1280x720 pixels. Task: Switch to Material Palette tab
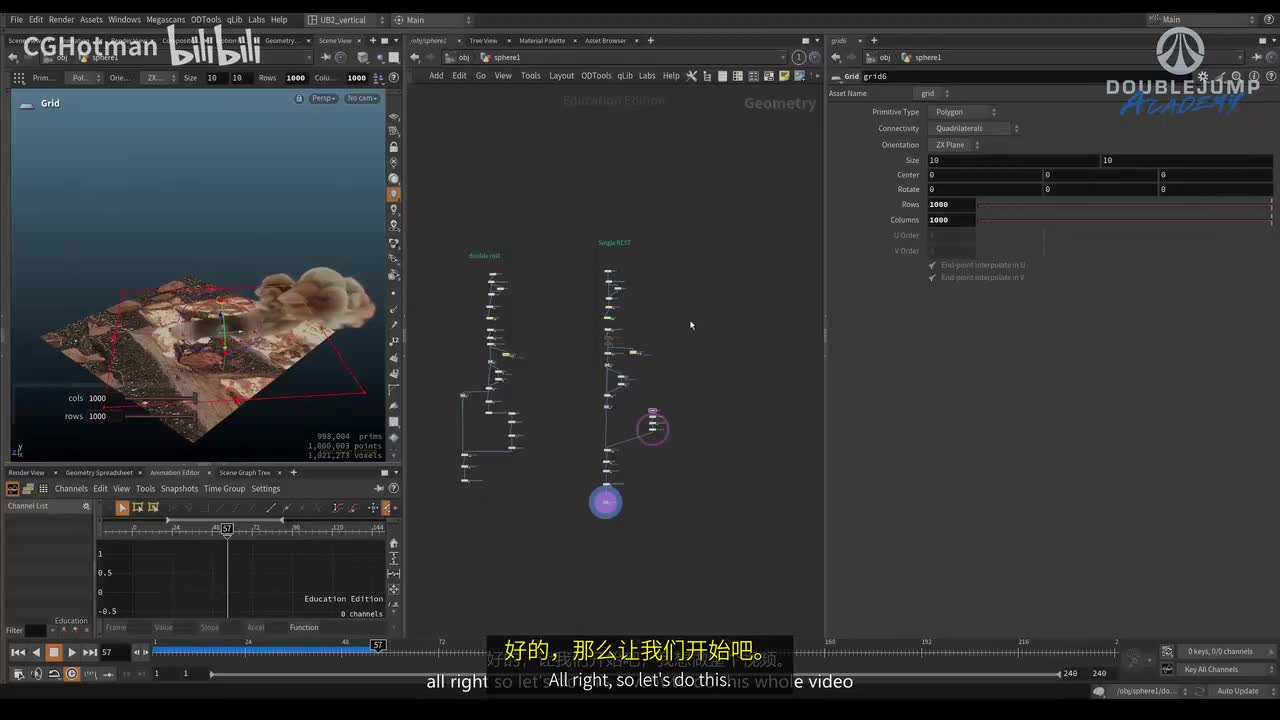542,41
